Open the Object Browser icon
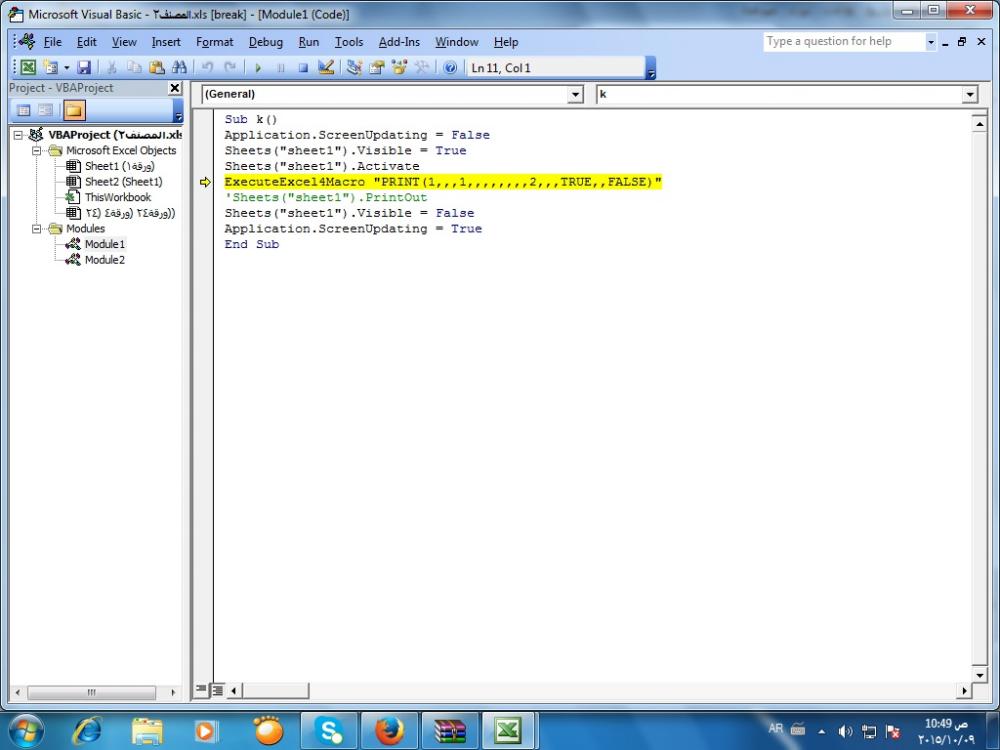Image resolution: width=1000 pixels, height=750 pixels. 399,67
